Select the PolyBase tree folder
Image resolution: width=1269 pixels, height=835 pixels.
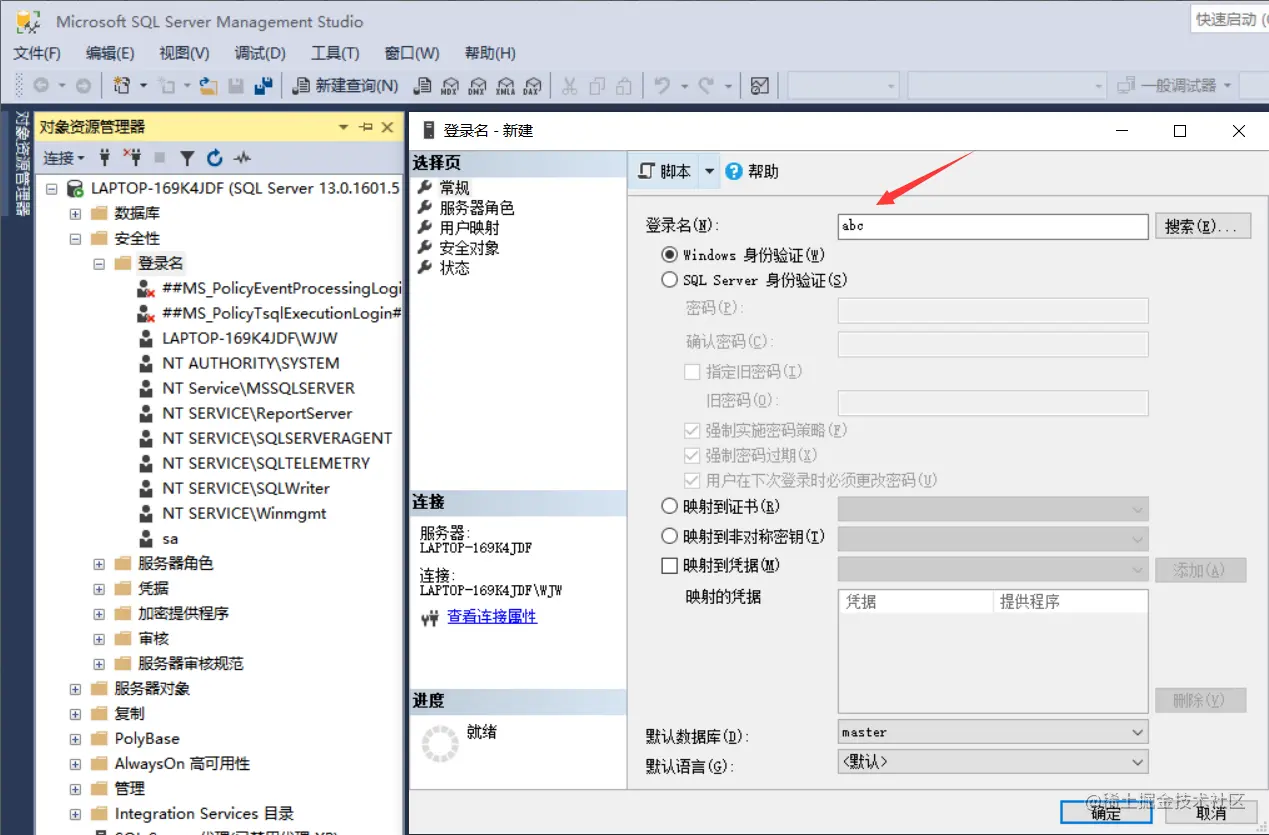pyautogui.click(x=147, y=738)
